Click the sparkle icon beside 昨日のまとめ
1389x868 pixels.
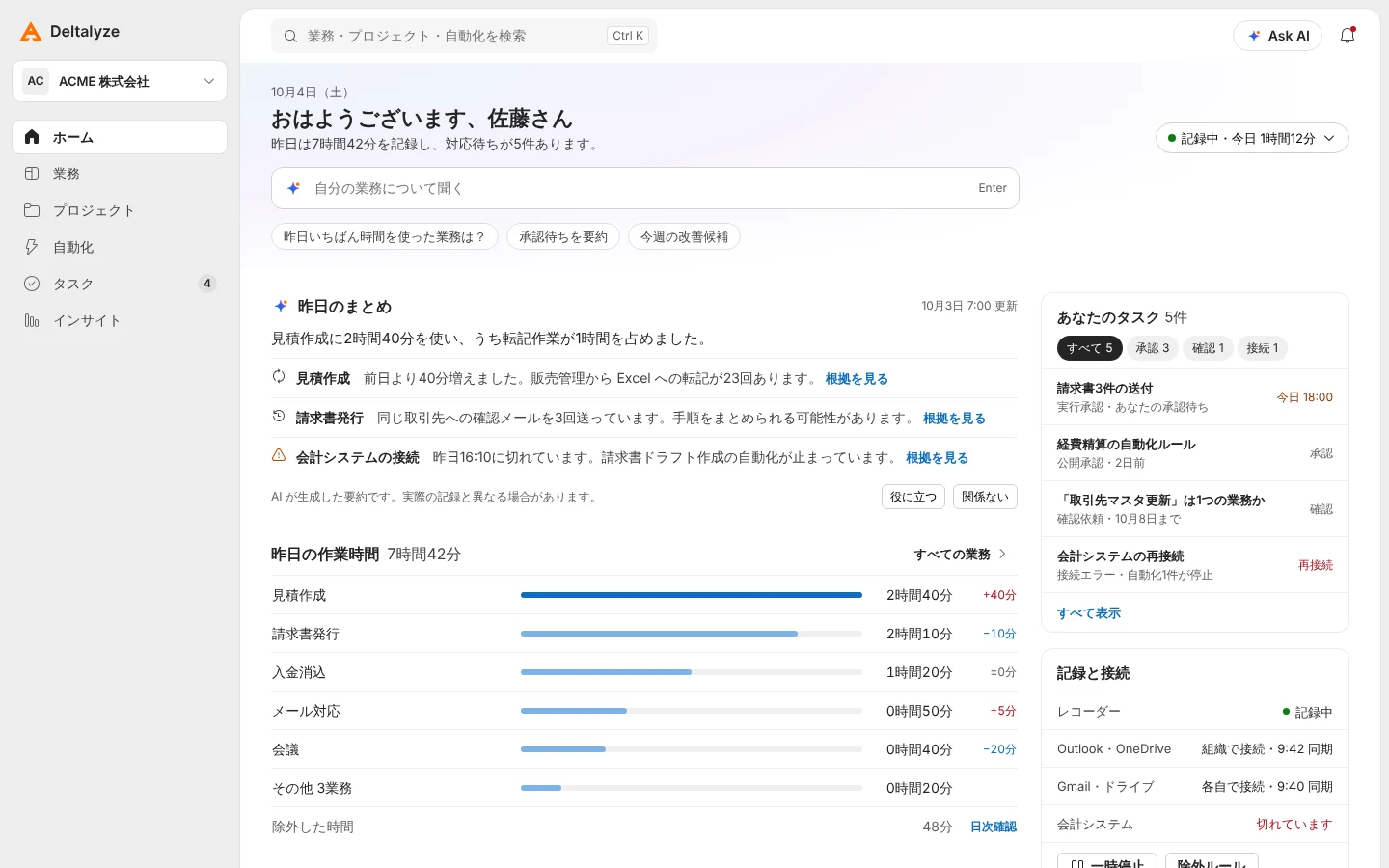281,306
